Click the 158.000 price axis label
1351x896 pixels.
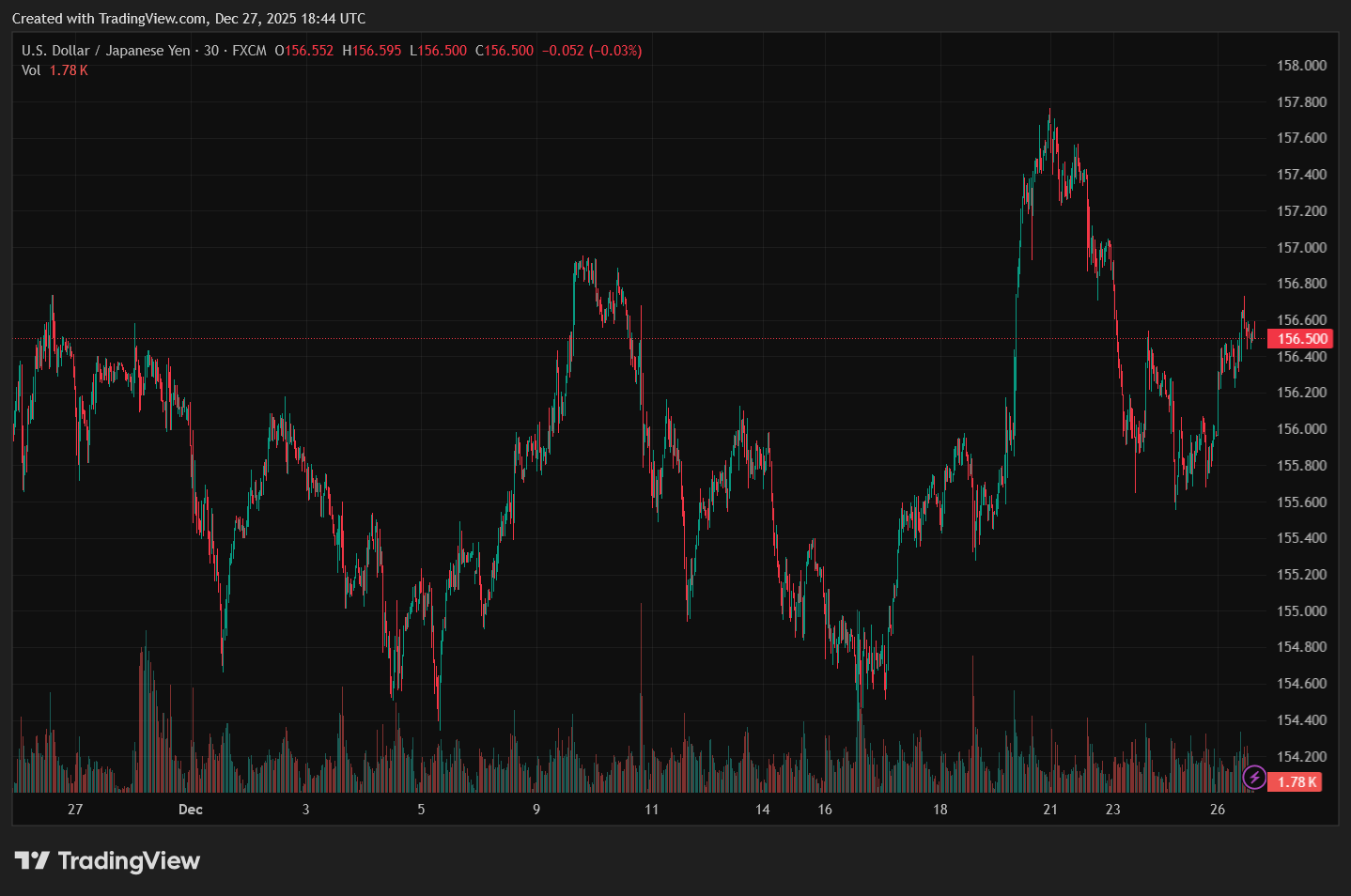tap(1301, 66)
